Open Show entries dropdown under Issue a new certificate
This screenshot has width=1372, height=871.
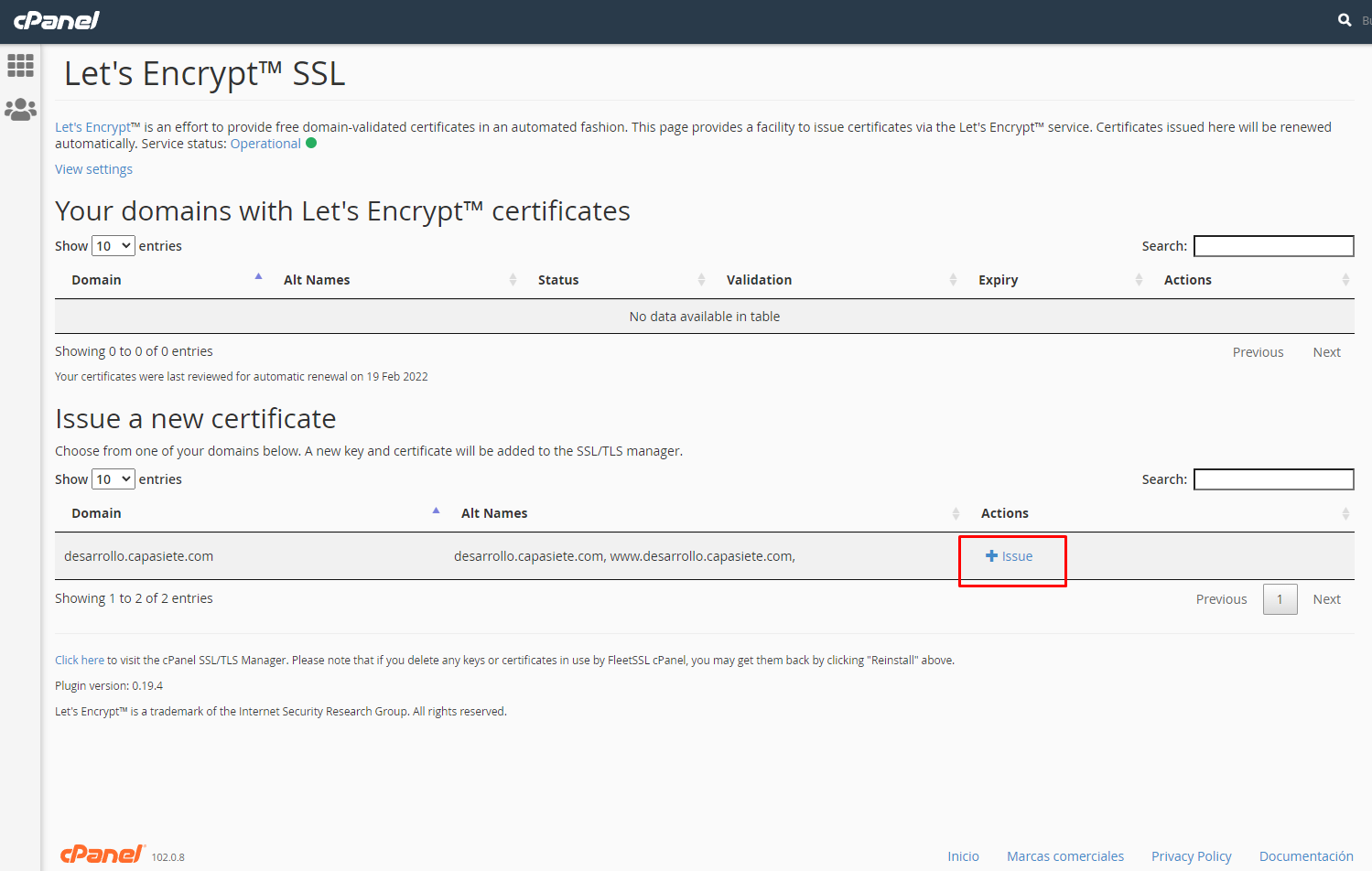pos(113,479)
